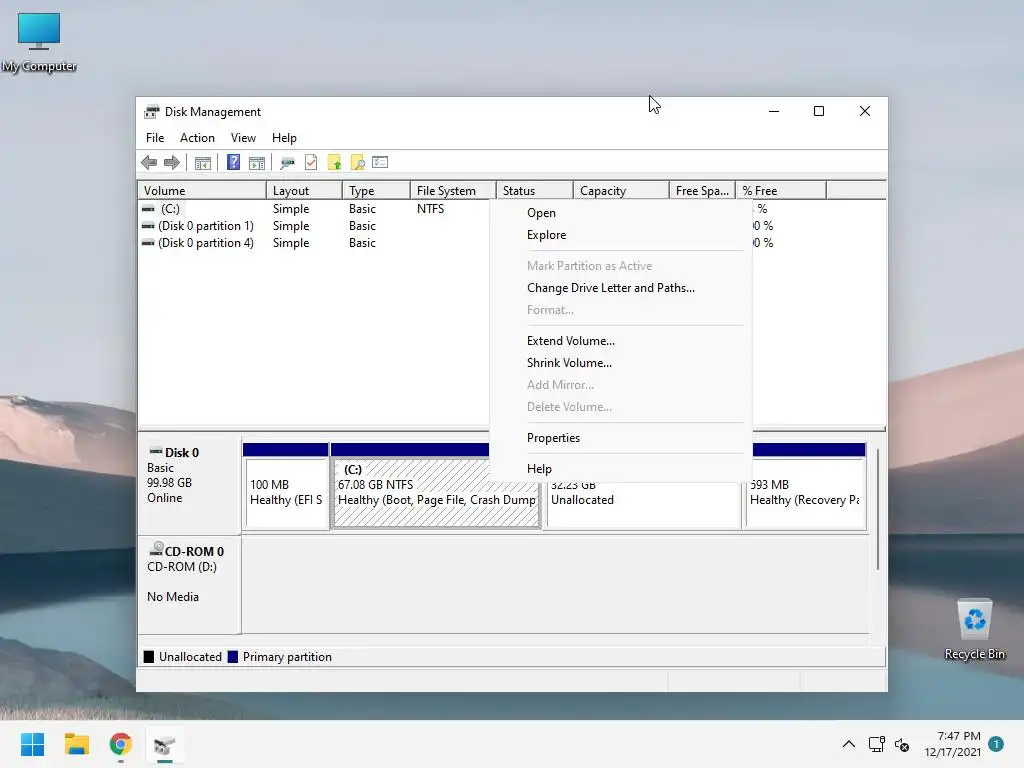This screenshot has height=768, width=1024.
Task: Choose Open from the context menu
Action: click(x=620, y=213)
